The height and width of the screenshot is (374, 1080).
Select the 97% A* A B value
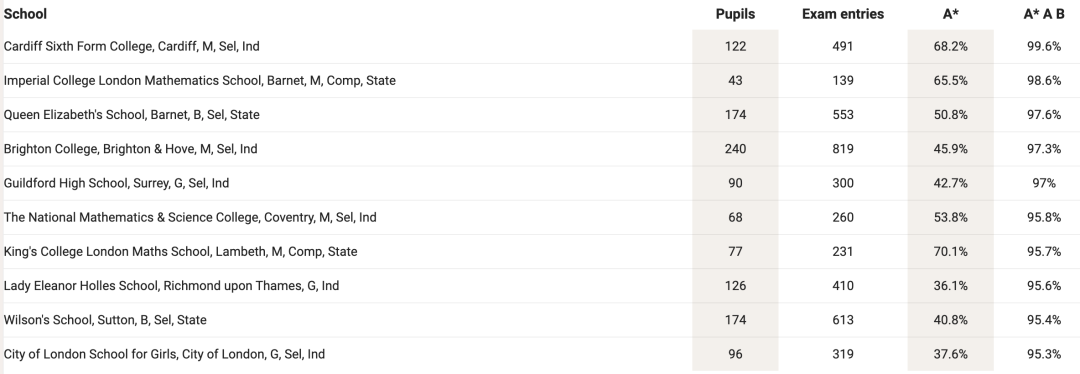point(1043,183)
